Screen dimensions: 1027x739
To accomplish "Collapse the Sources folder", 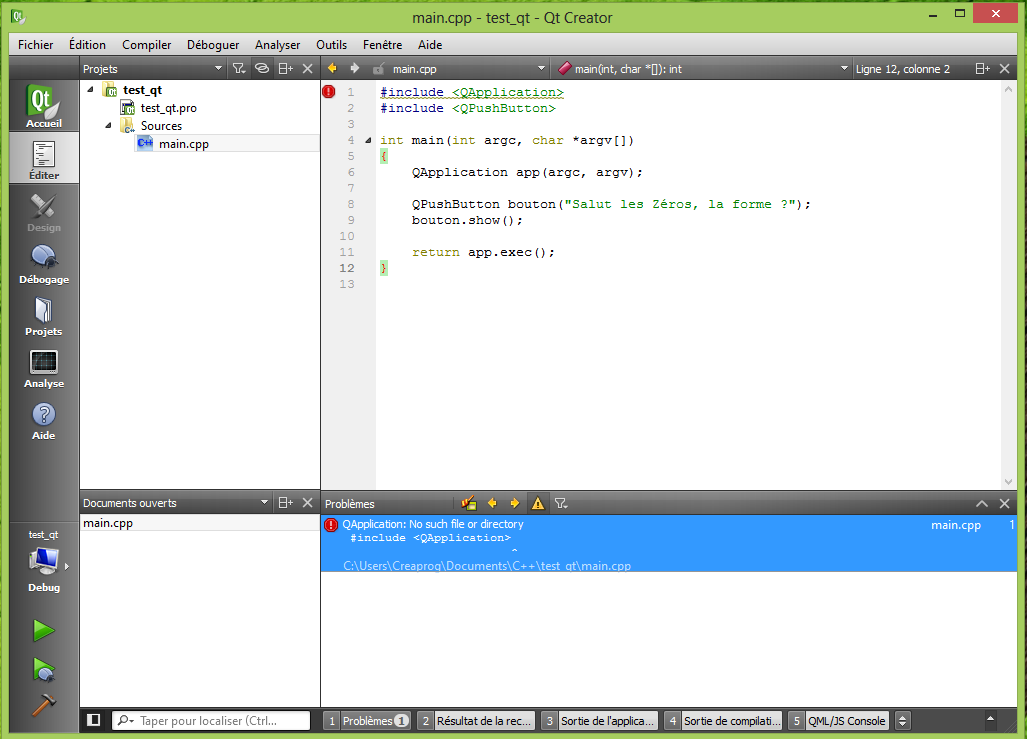I will (108, 125).
